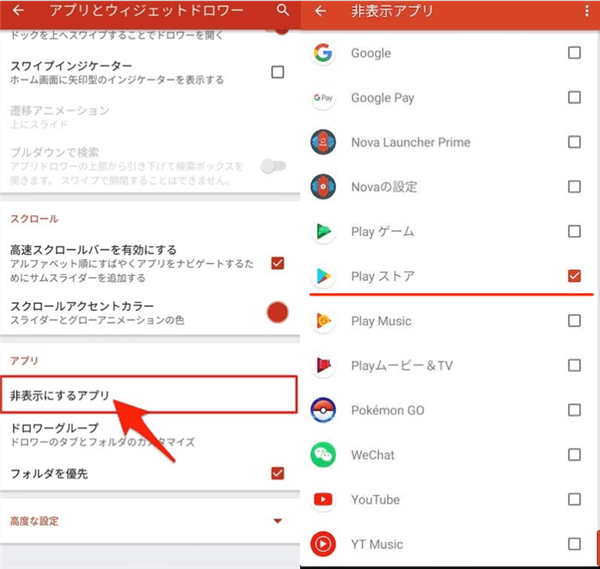Tap the 高度な設定 label
This screenshot has width=600, height=569.
34,521
